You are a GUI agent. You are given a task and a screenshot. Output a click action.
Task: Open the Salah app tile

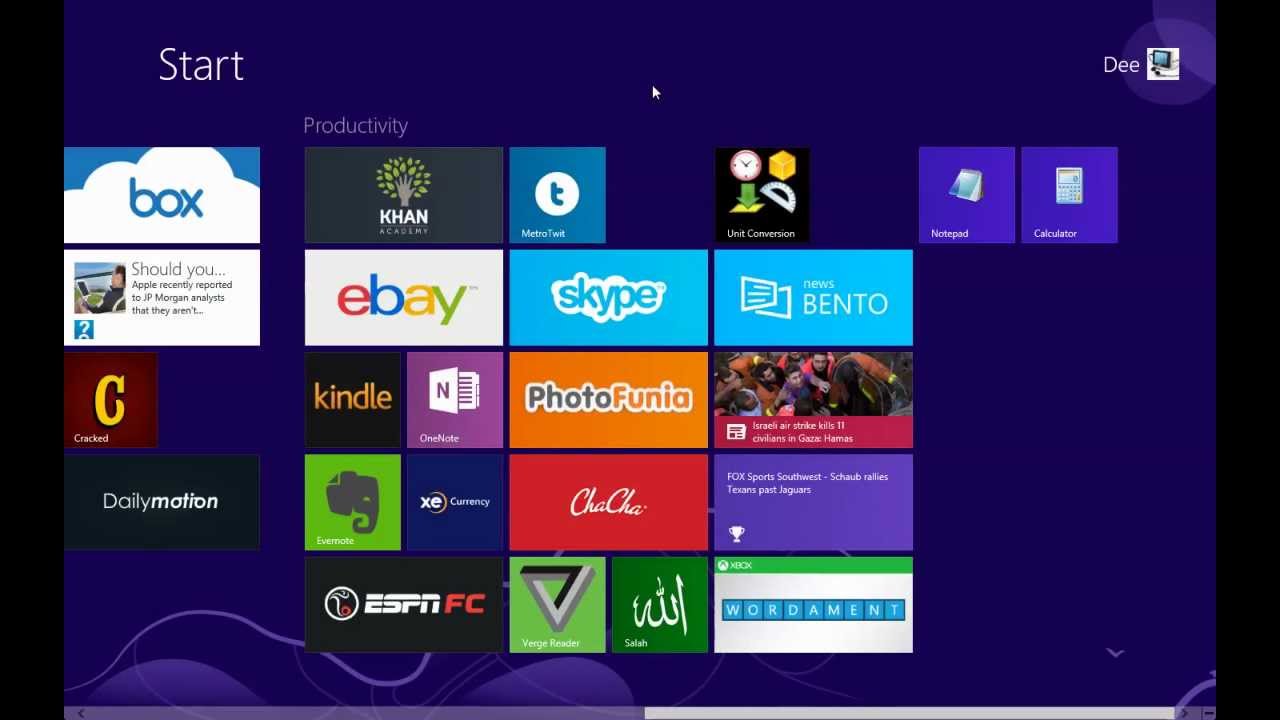[660, 605]
